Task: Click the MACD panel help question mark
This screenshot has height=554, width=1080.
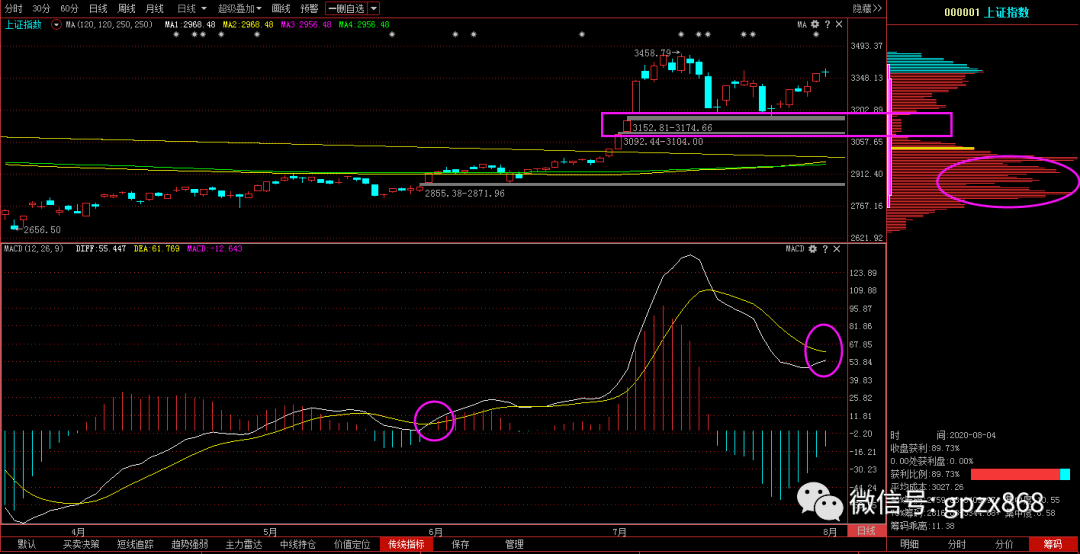Action: tap(827, 249)
